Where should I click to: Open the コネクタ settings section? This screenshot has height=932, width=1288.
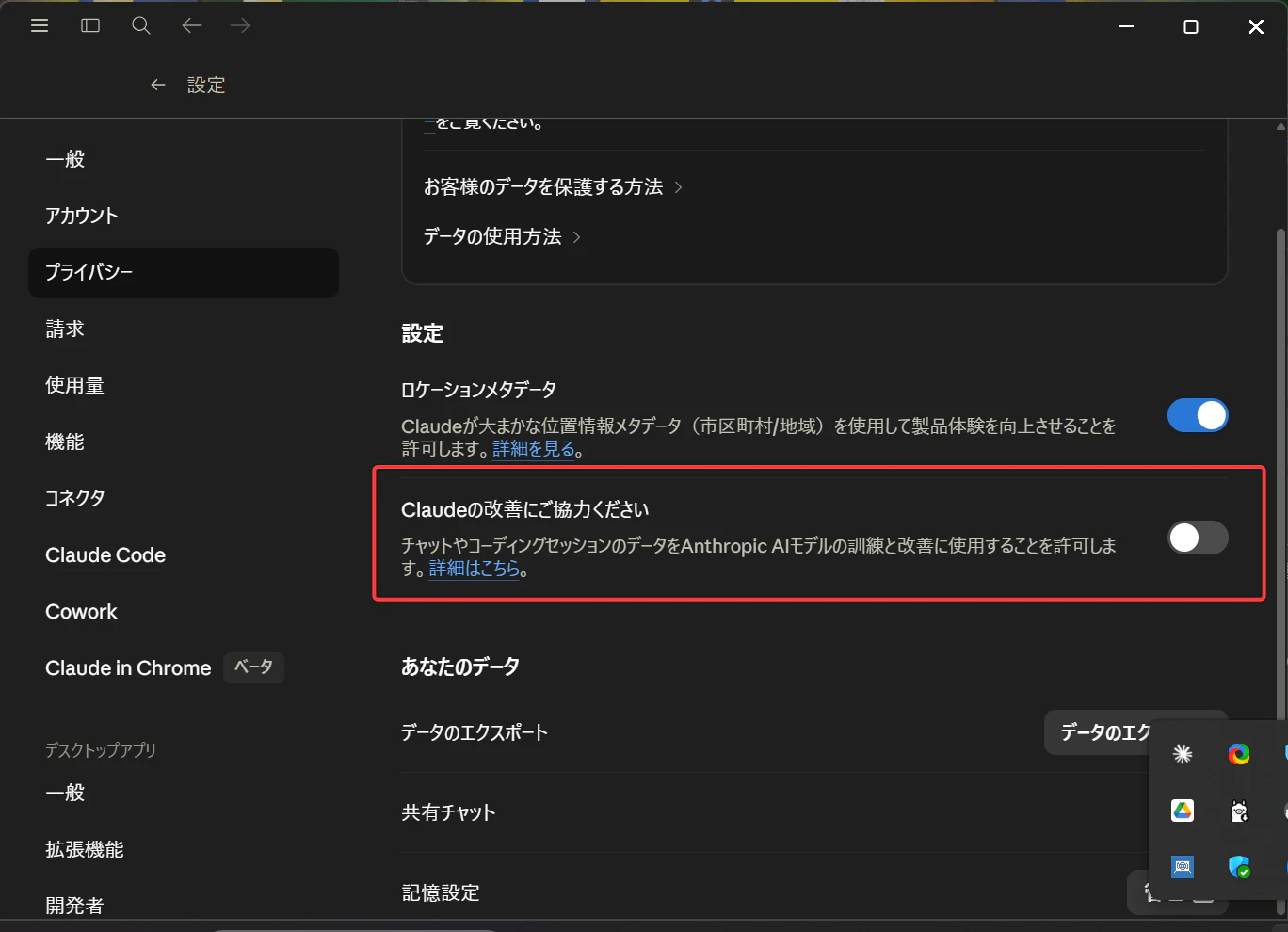pos(184,498)
